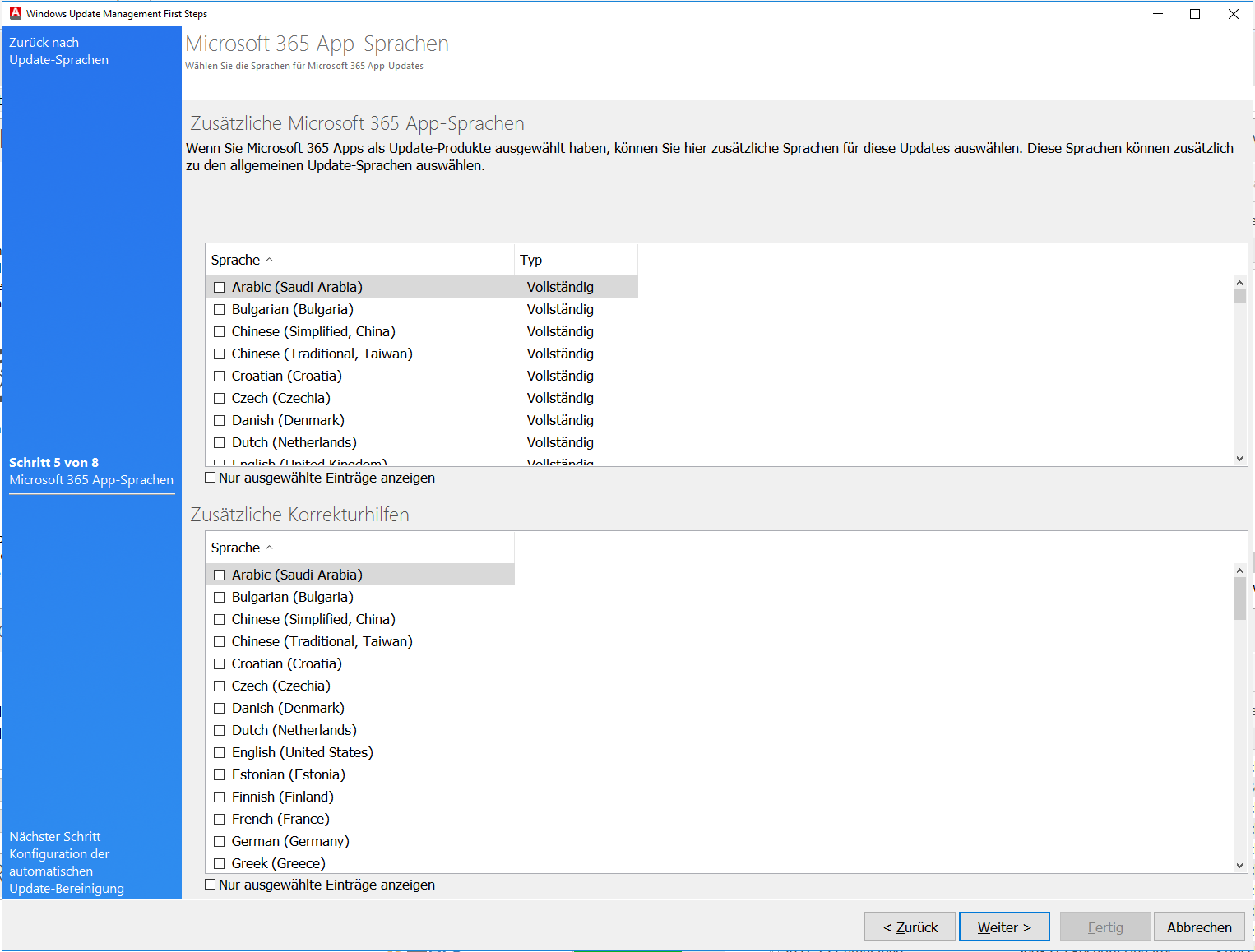Screen dimensions: 1255x952
Task: Select the 'Schritt 5 von 8' sidebar step entry
Action: pyautogui.click(x=91, y=471)
